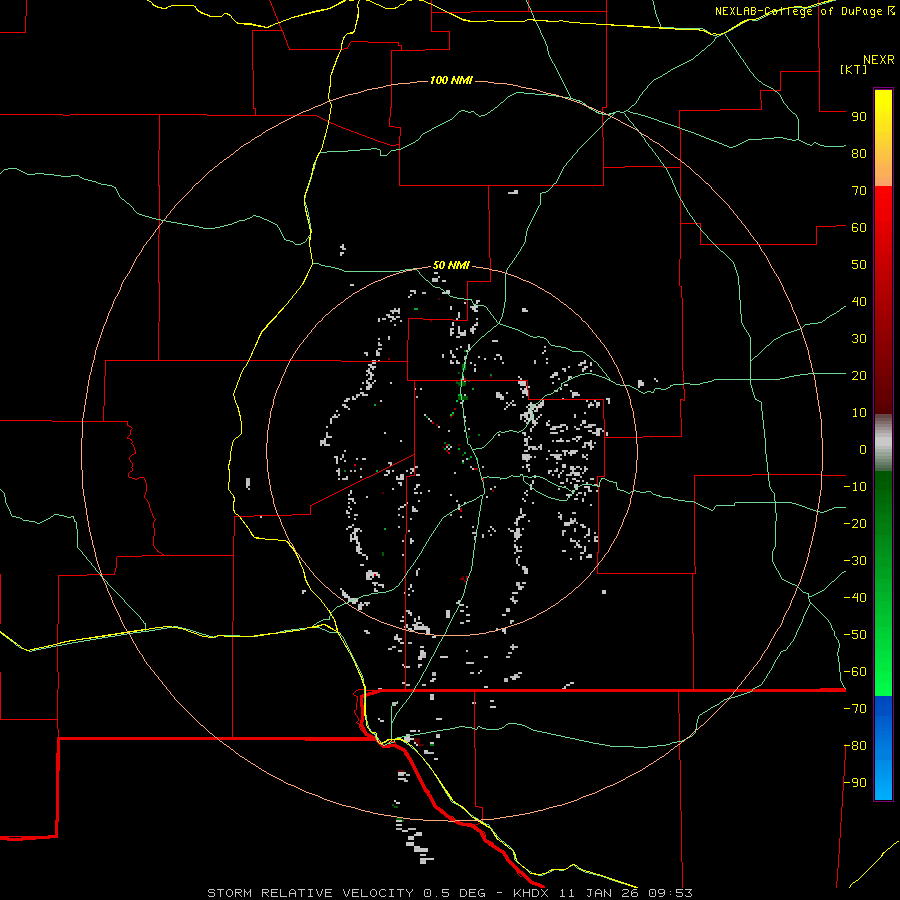Click the "50 NMI" range ring label
900x900 pixels.
pyautogui.click(x=451, y=265)
